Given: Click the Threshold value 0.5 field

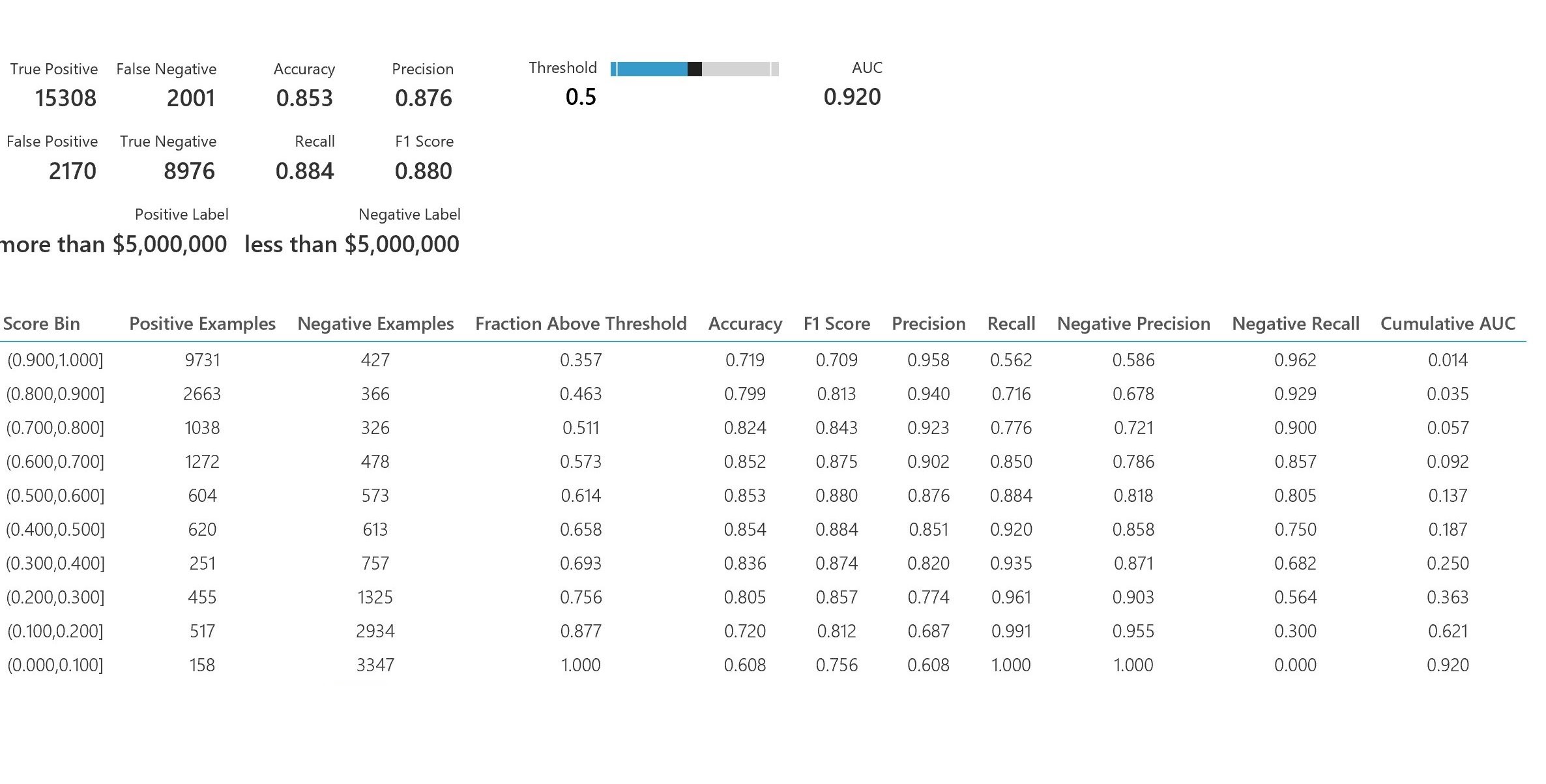Looking at the screenshot, I should click(x=581, y=97).
